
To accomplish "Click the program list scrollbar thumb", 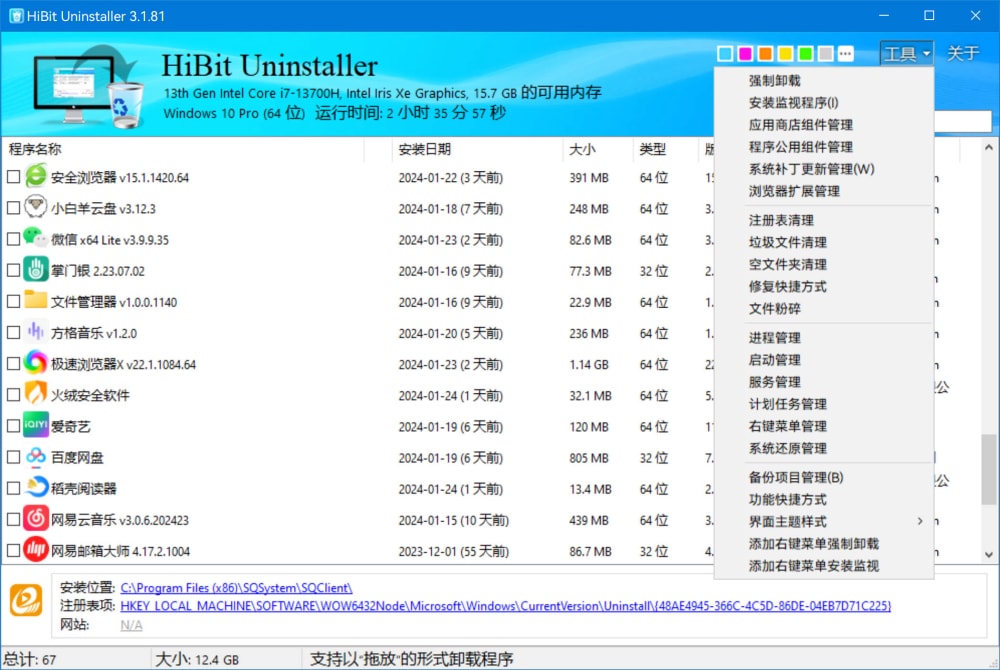I will 989,469.
